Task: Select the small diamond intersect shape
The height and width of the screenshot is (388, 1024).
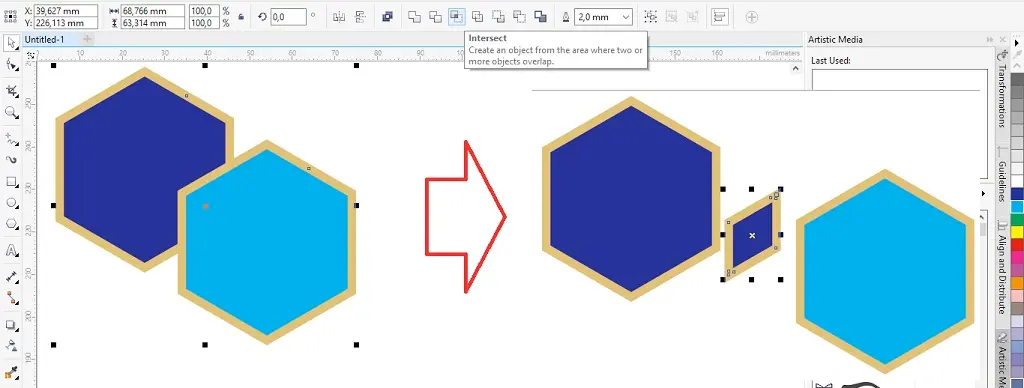Action: point(752,235)
